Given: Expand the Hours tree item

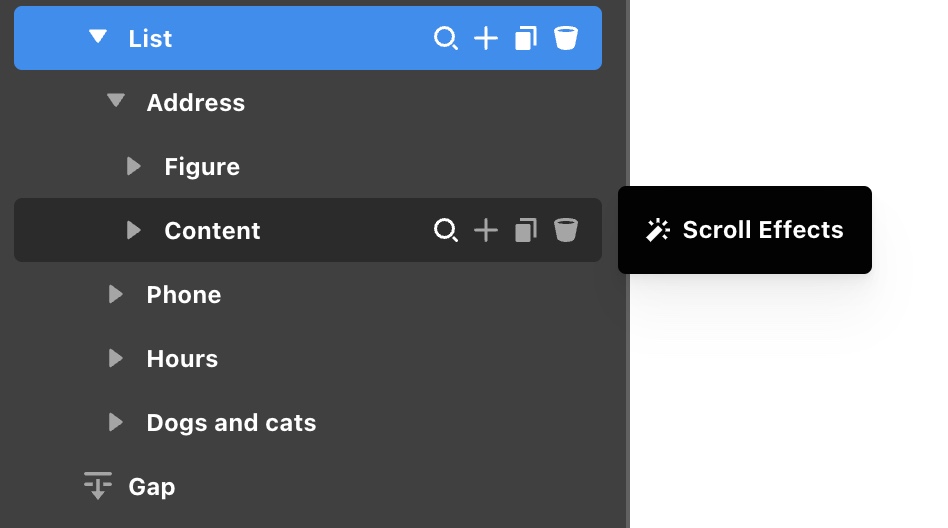Looking at the screenshot, I should click(x=116, y=358).
